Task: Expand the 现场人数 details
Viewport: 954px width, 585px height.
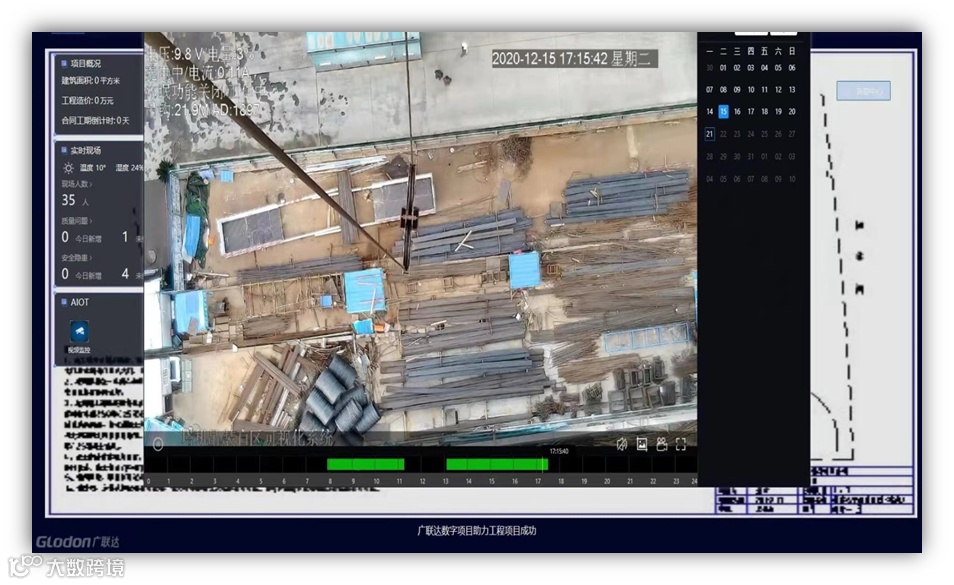Action: tap(77, 184)
